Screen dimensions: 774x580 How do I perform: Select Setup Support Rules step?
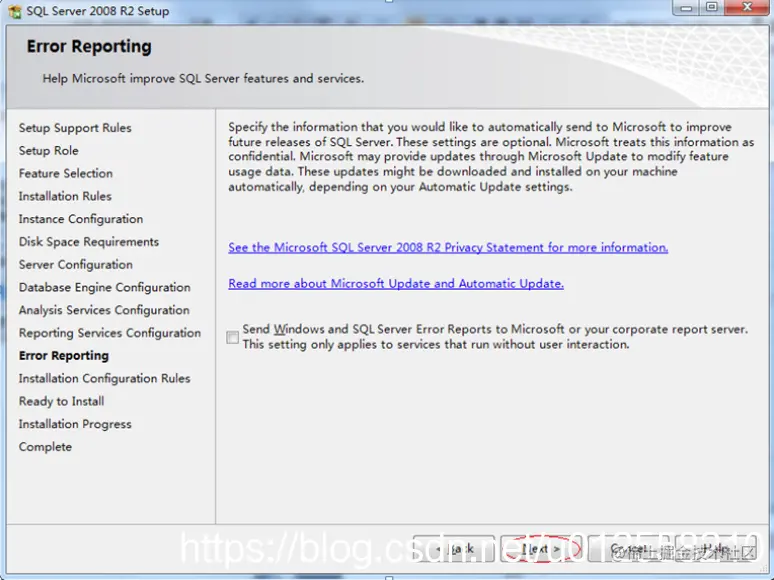(75, 128)
